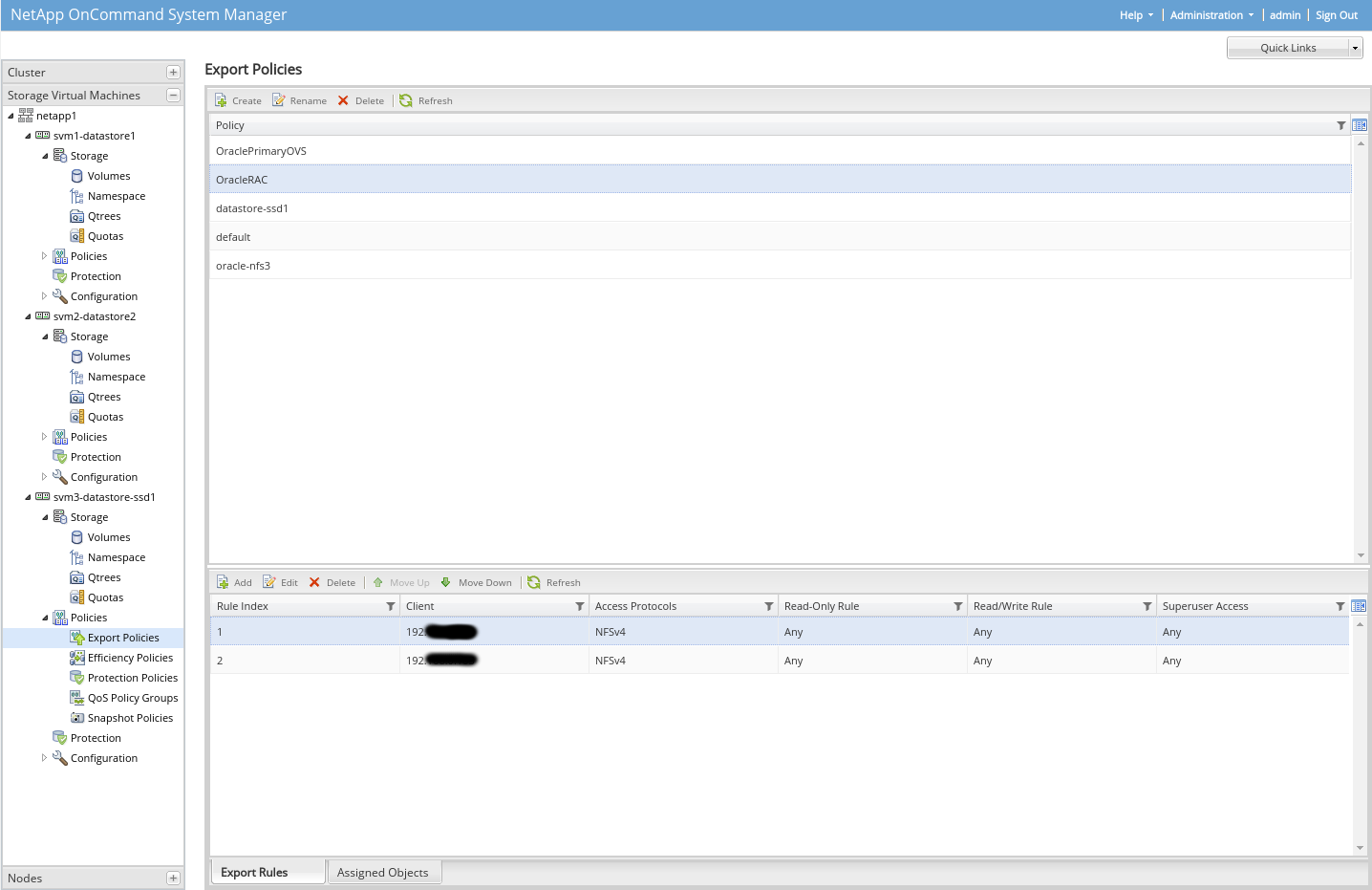The image size is (1372, 890).
Task: Open column chooser in Policy table header
Action: [x=1360, y=125]
